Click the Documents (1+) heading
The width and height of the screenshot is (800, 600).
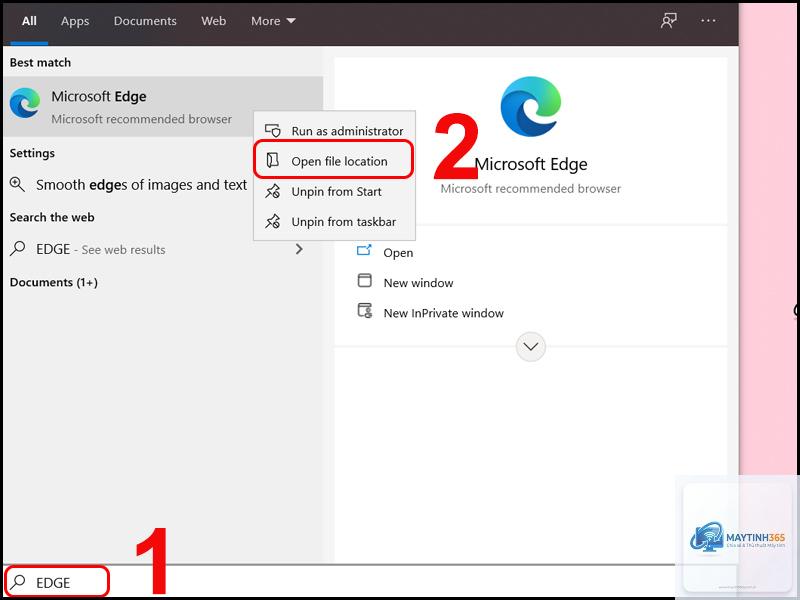54,282
